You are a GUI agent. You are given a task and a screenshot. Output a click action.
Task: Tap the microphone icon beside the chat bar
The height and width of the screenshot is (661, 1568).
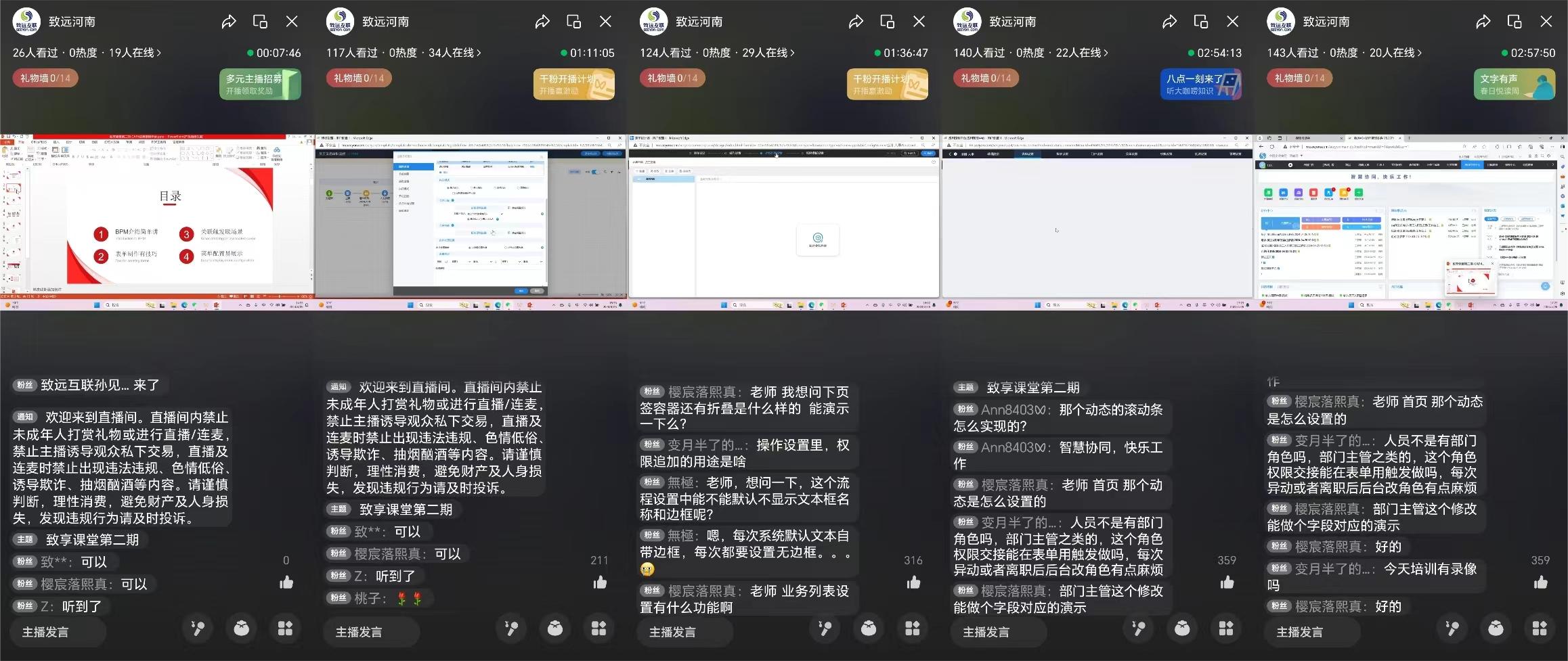tap(198, 629)
